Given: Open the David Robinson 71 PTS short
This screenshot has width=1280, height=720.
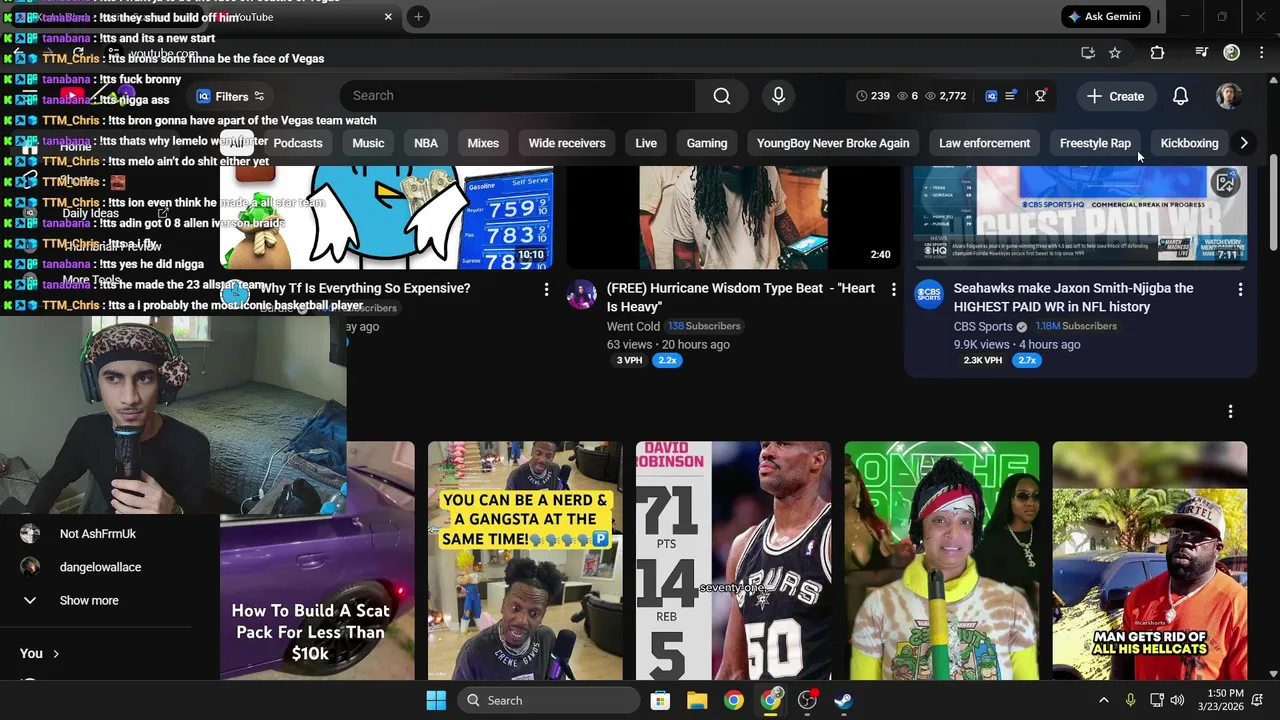Looking at the screenshot, I should (733, 560).
